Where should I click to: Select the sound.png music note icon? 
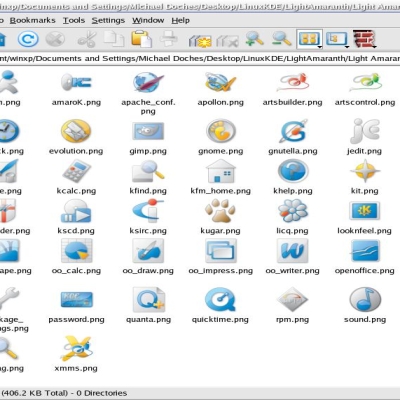pyautogui.click(x=365, y=299)
